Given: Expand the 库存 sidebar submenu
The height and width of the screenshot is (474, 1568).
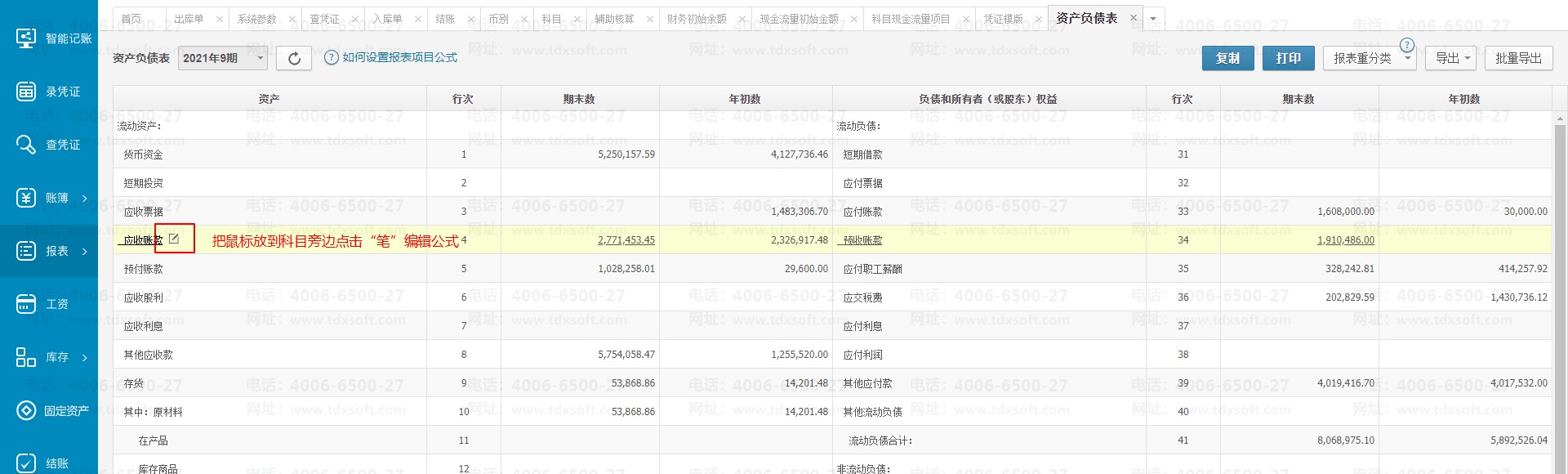Looking at the screenshot, I should point(84,357).
